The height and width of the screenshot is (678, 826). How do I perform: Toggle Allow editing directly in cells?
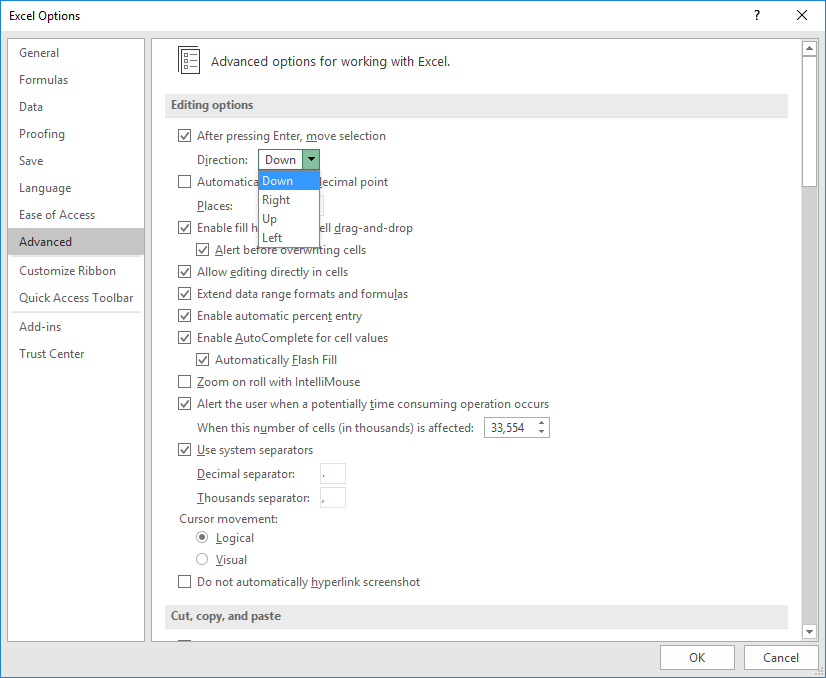184,272
